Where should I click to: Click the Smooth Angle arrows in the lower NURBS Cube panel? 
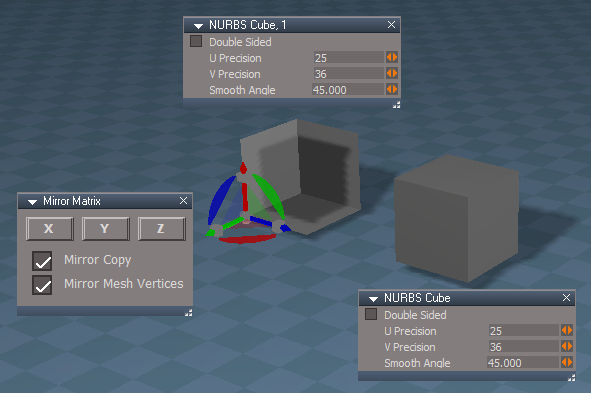567,362
